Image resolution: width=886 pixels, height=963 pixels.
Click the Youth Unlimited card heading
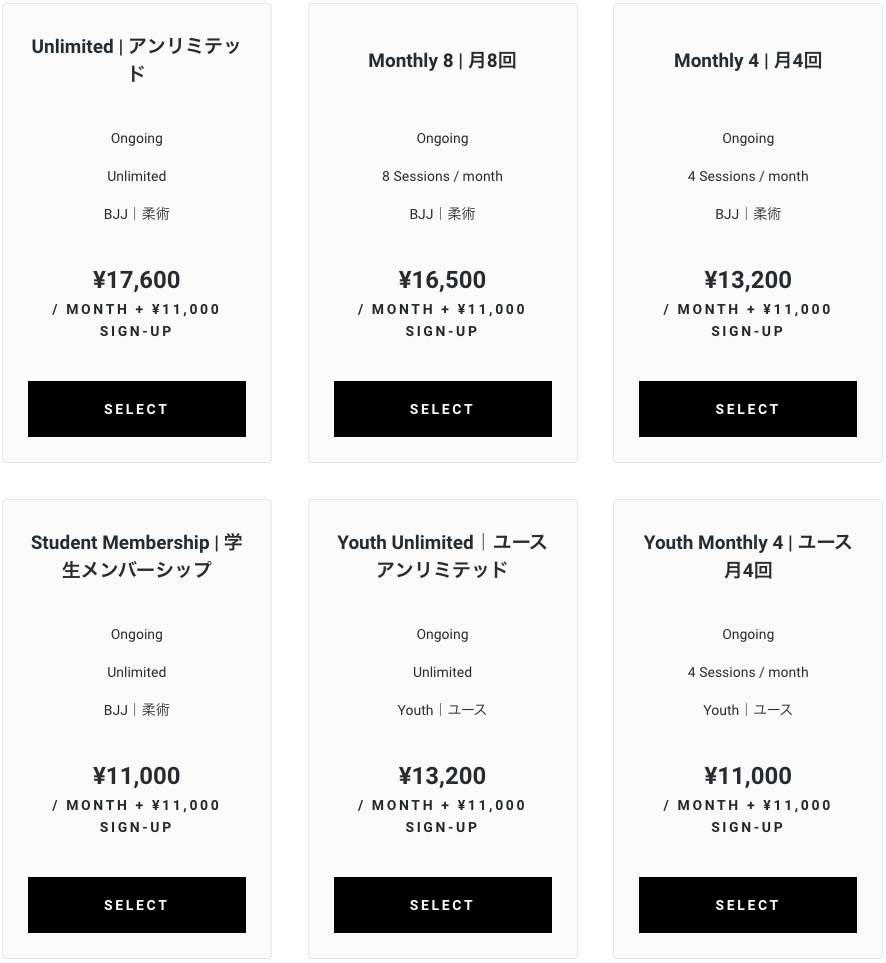(x=442, y=556)
